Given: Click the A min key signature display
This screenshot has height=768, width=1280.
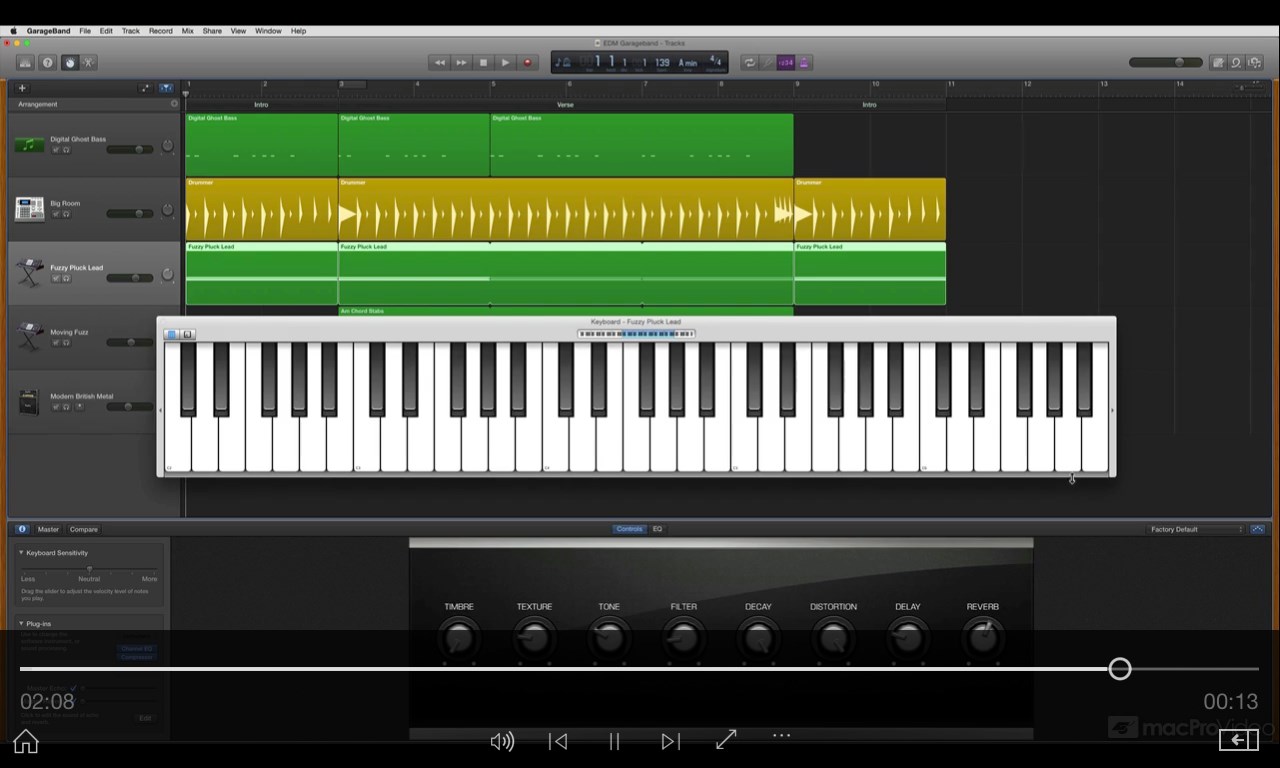Looking at the screenshot, I should point(688,63).
